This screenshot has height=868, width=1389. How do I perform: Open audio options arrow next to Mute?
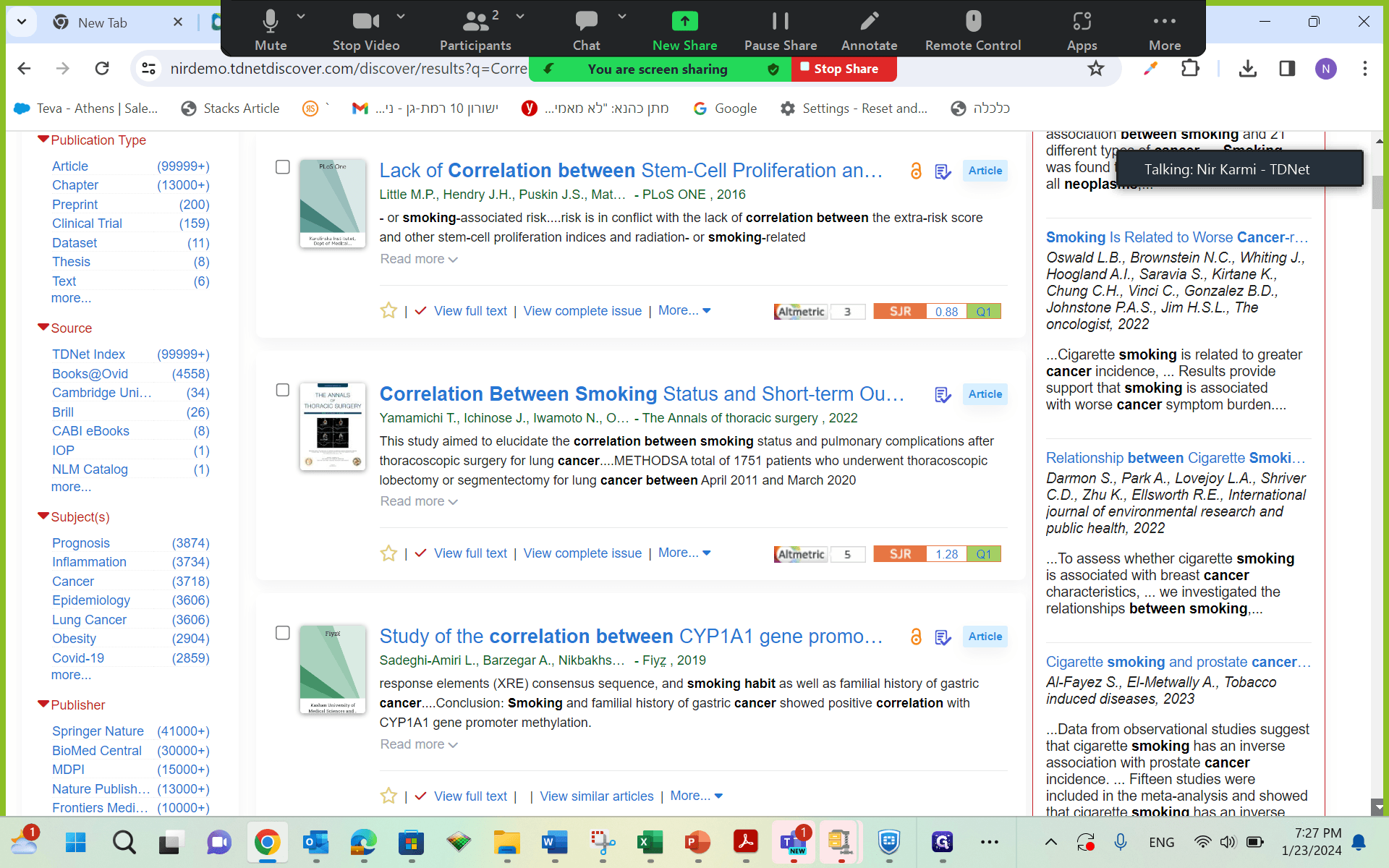pos(301,16)
